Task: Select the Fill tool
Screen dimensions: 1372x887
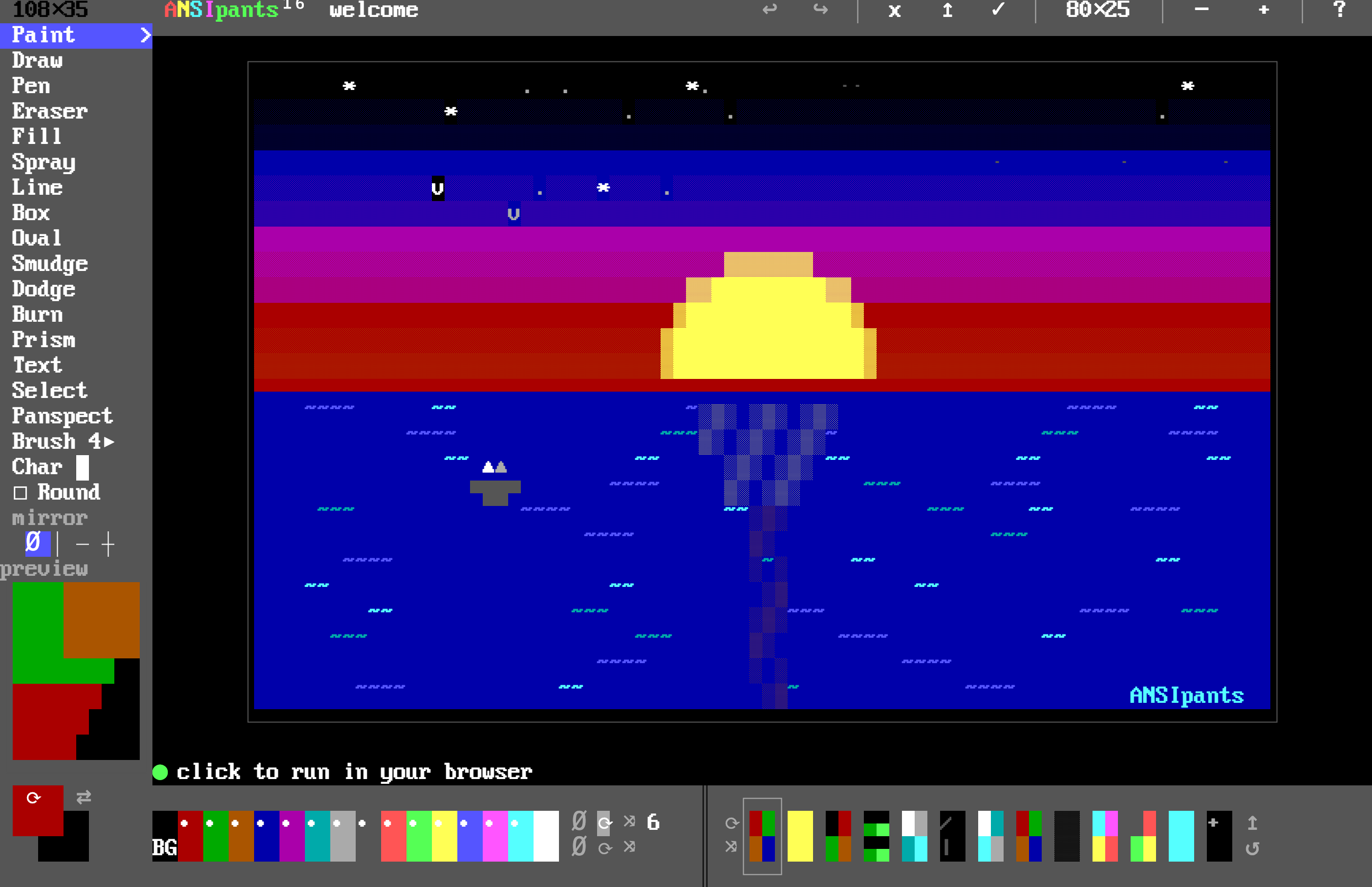Action: tap(37, 137)
